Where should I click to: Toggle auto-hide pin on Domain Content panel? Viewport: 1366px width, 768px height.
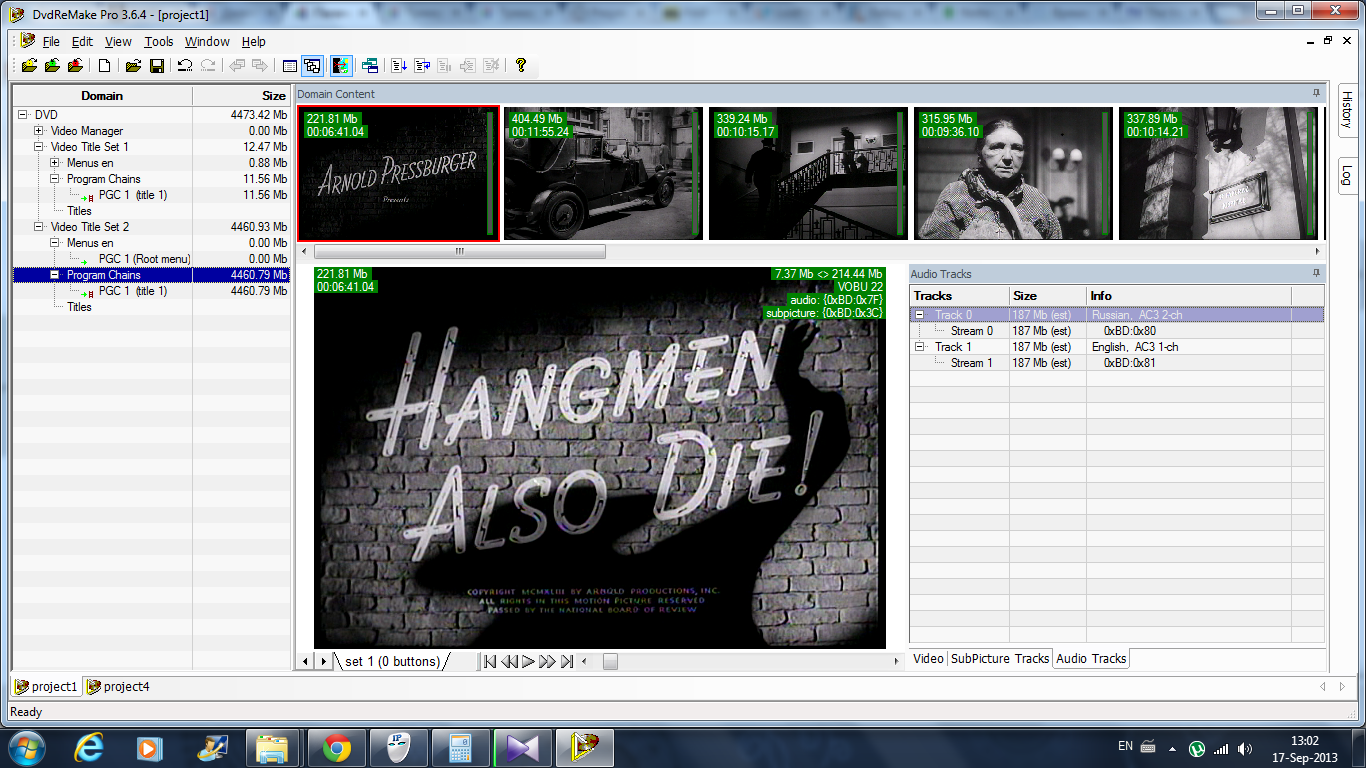point(1317,93)
